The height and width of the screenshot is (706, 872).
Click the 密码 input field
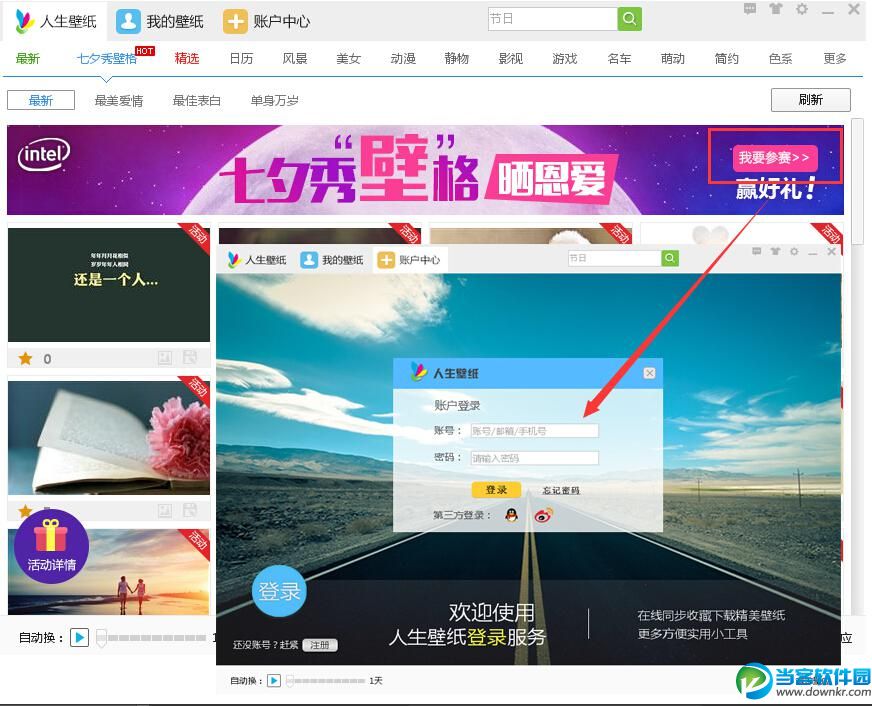click(535, 458)
